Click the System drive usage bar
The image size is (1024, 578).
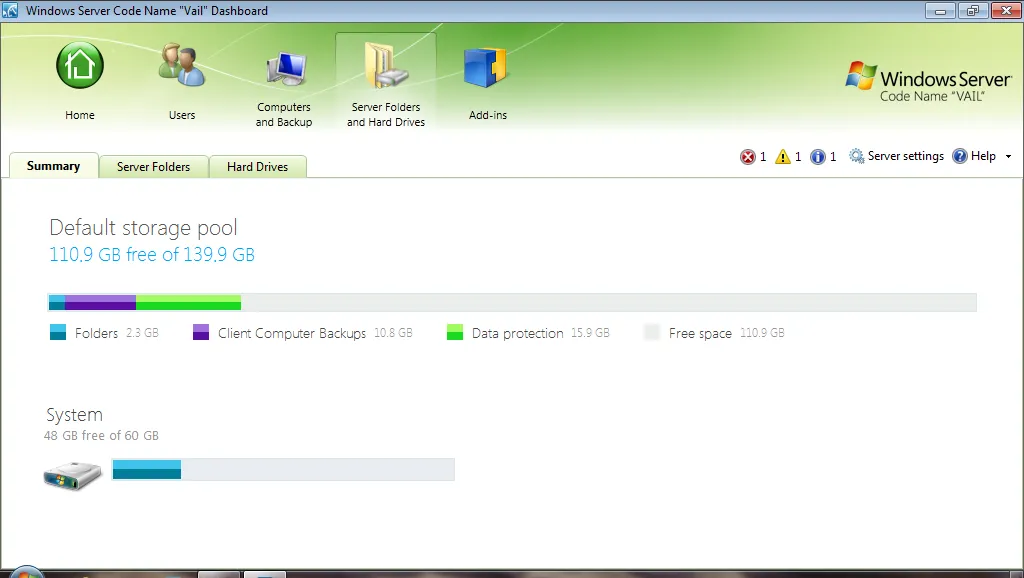click(x=283, y=470)
